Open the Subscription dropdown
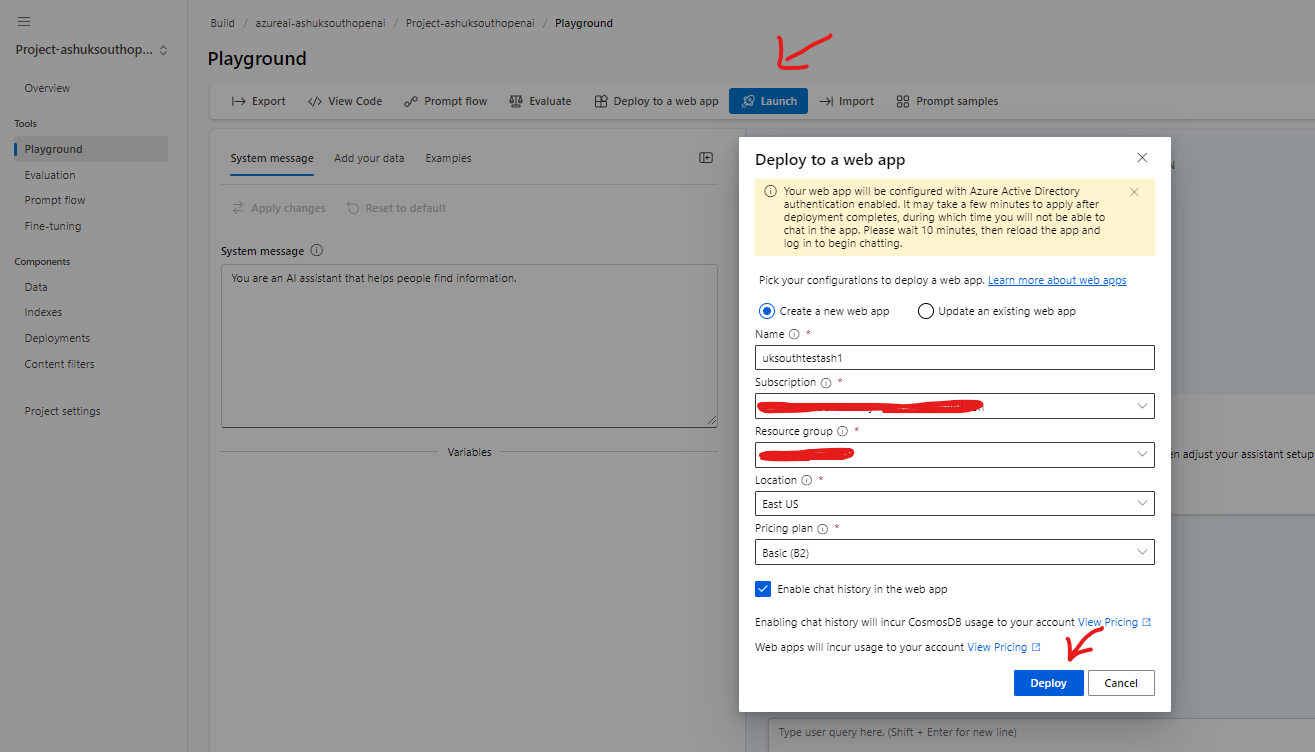The image size is (1315, 752). click(955, 406)
